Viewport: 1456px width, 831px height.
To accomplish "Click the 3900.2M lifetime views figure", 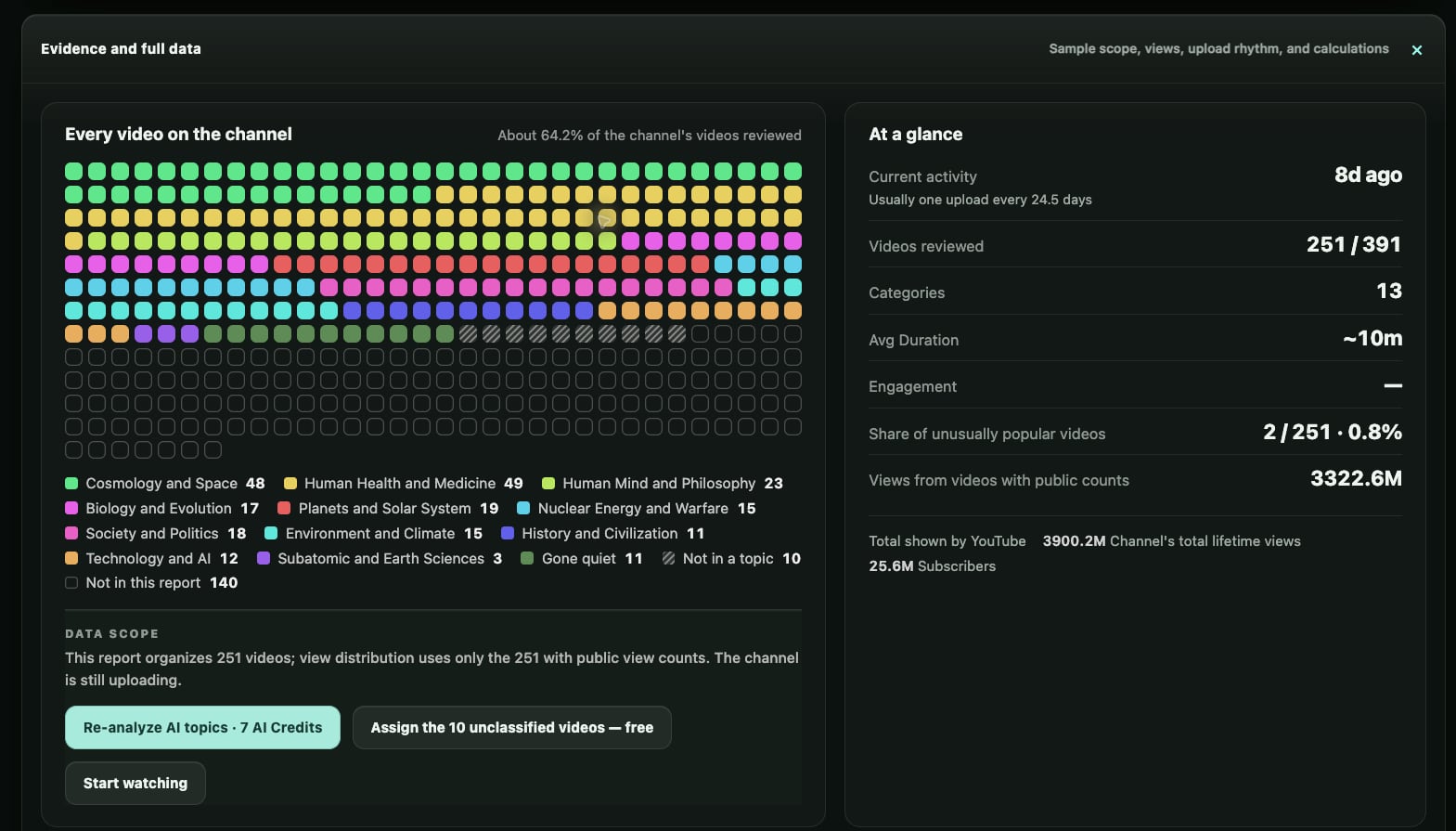I will point(1074,540).
